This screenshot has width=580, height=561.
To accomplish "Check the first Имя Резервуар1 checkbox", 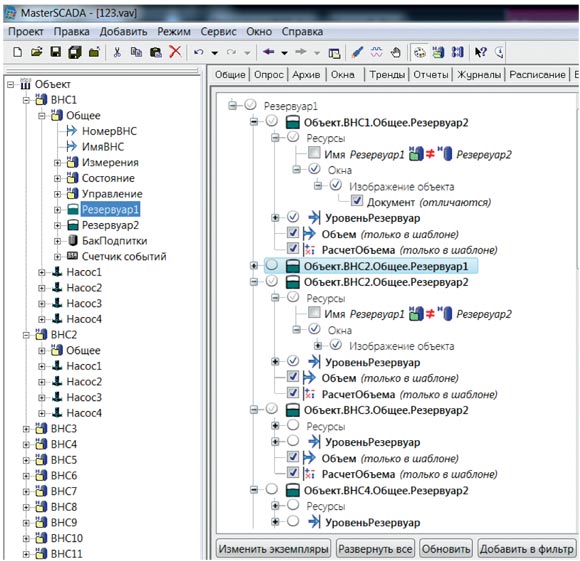I will (314, 152).
